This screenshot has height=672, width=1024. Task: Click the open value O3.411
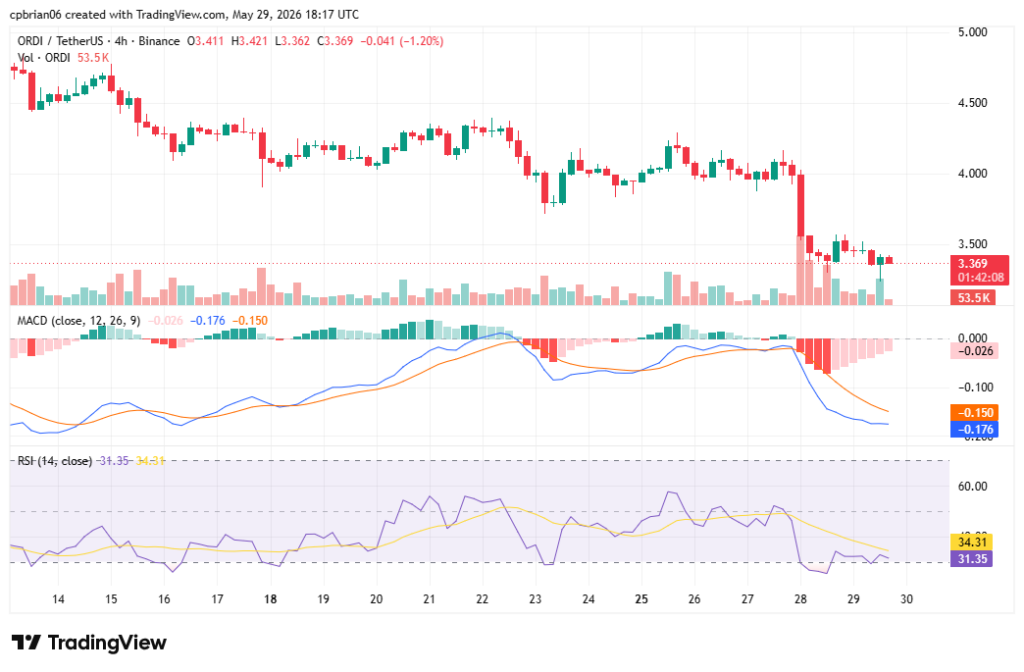click(205, 41)
